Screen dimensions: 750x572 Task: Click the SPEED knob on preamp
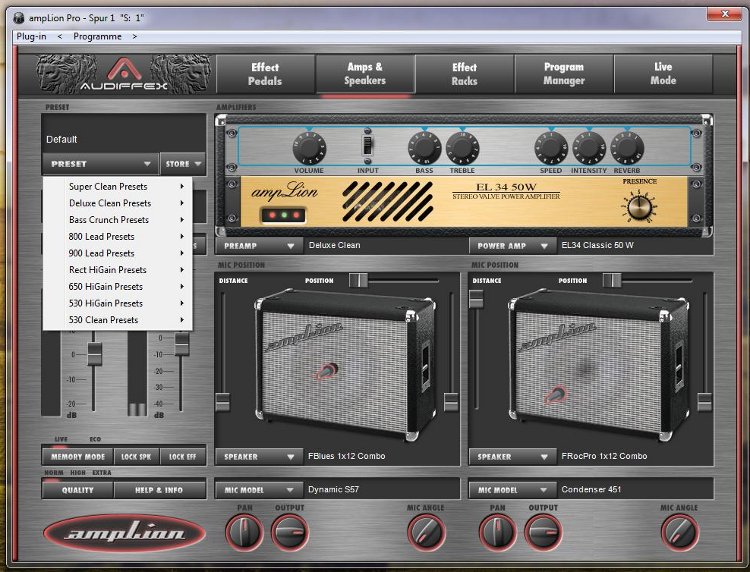[x=551, y=148]
